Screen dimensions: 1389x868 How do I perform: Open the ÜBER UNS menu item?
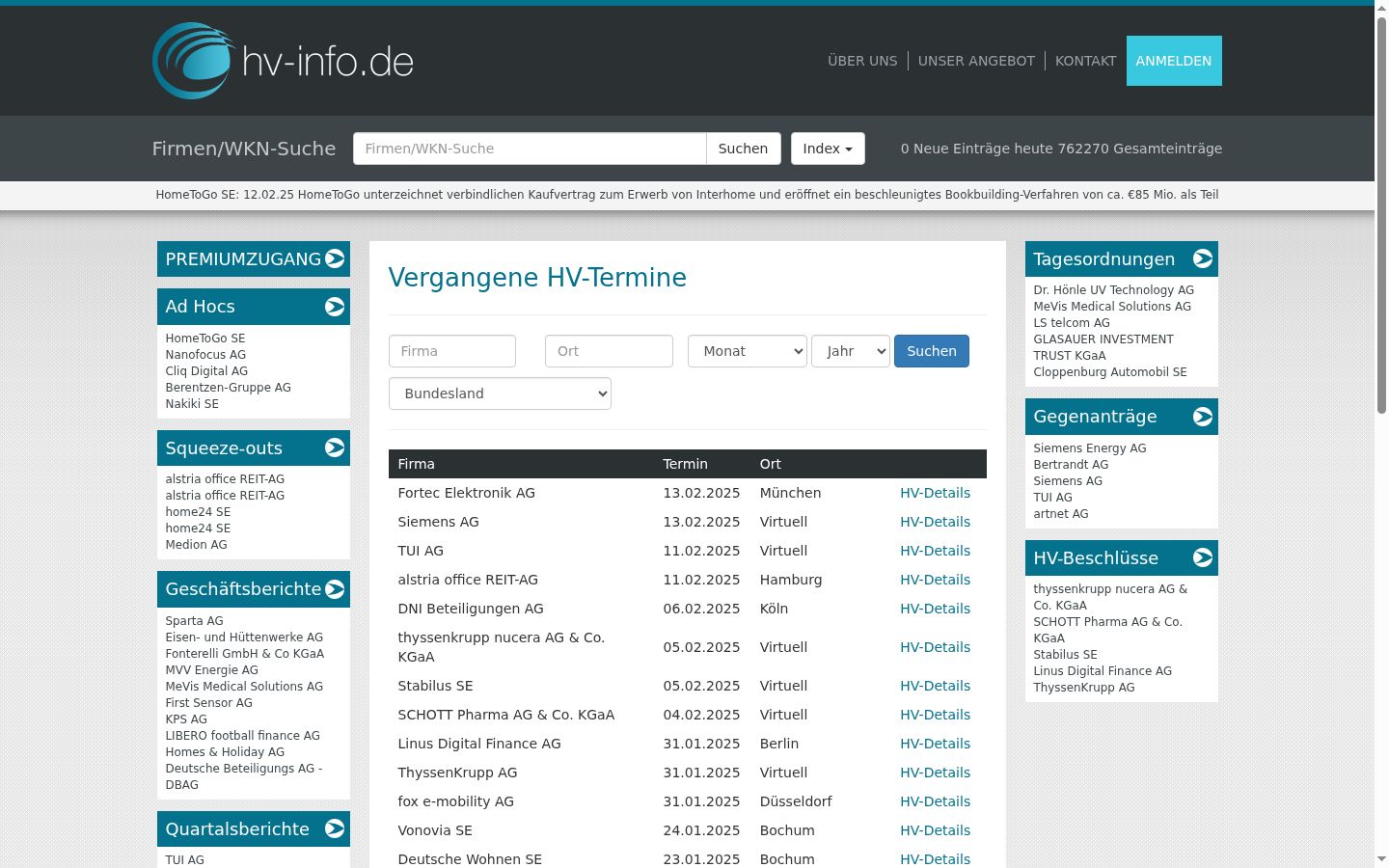[x=862, y=61]
